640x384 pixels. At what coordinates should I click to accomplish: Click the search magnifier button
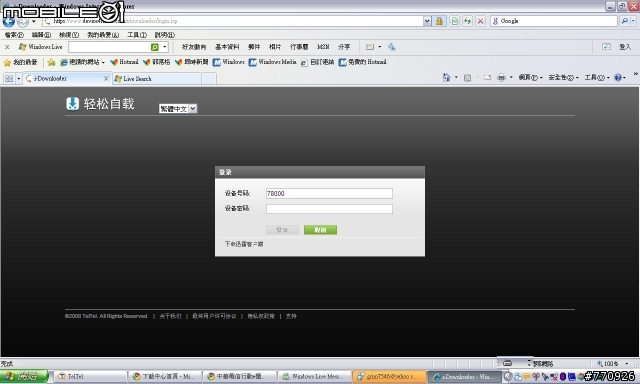coord(624,21)
